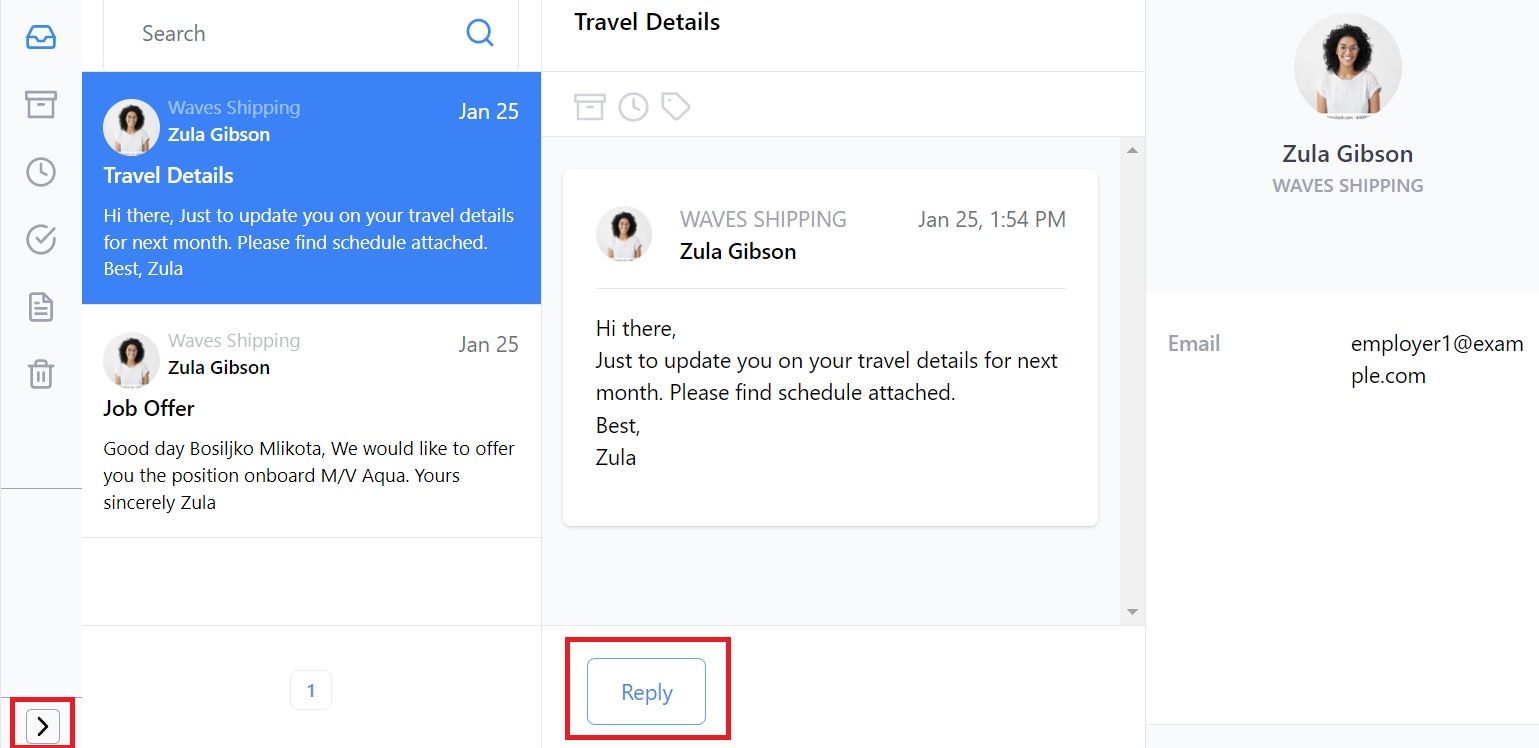Click the sender avatar in the message header

tap(624, 234)
